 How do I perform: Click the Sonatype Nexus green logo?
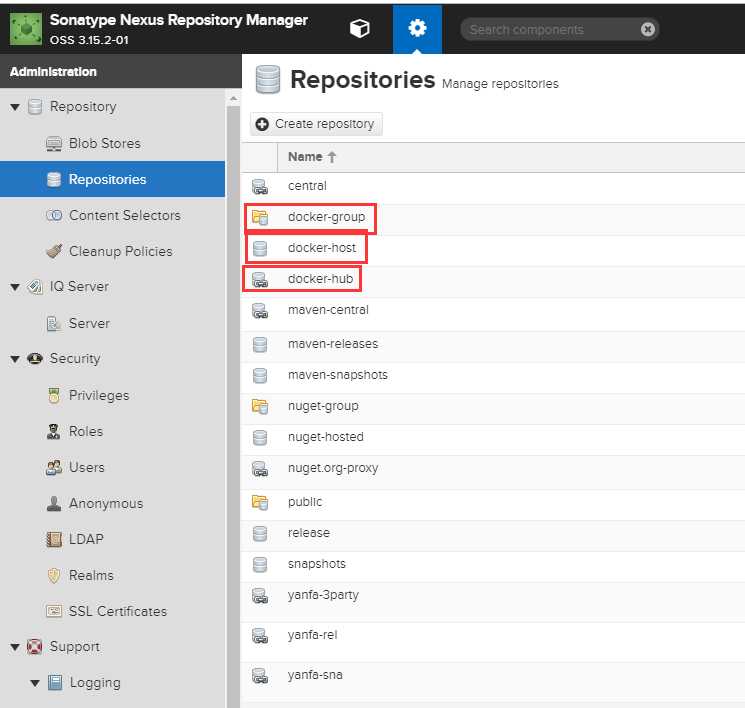(26, 29)
